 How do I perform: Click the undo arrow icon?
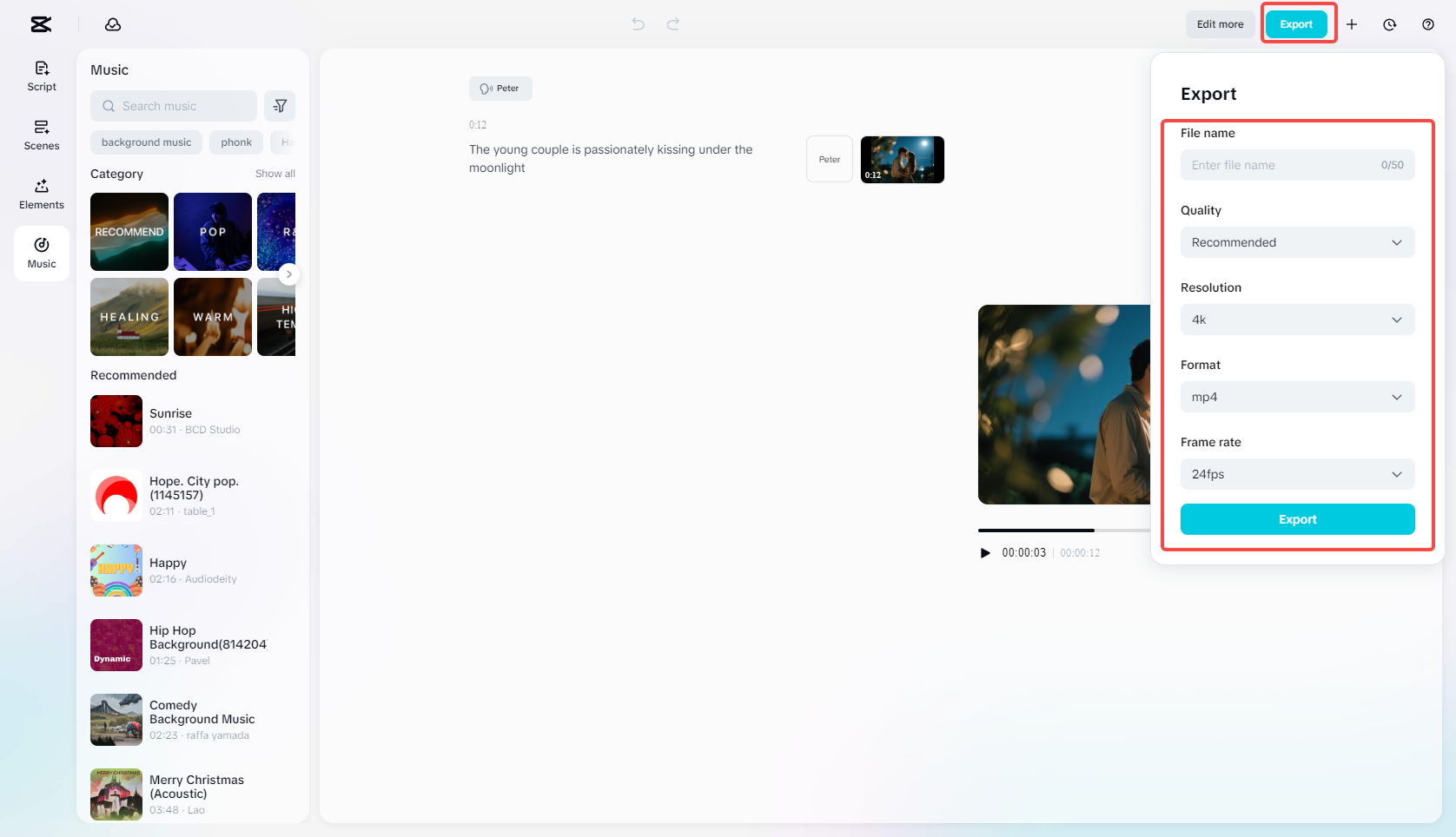(x=639, y=23)
